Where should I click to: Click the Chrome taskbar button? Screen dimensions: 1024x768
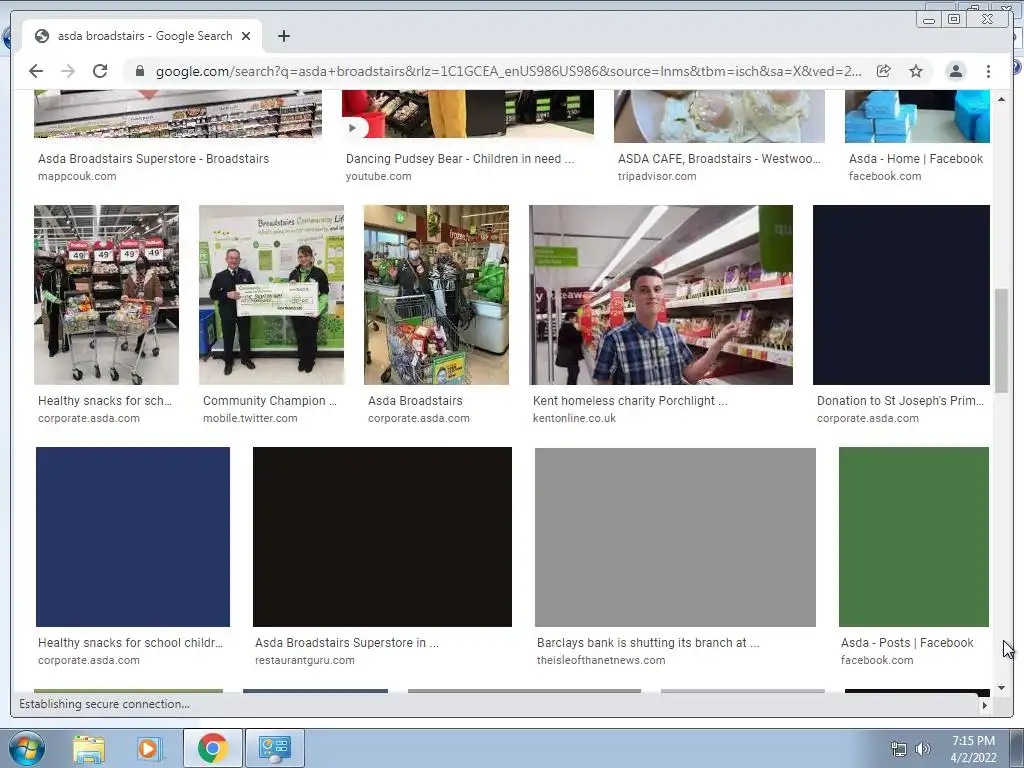212,748
